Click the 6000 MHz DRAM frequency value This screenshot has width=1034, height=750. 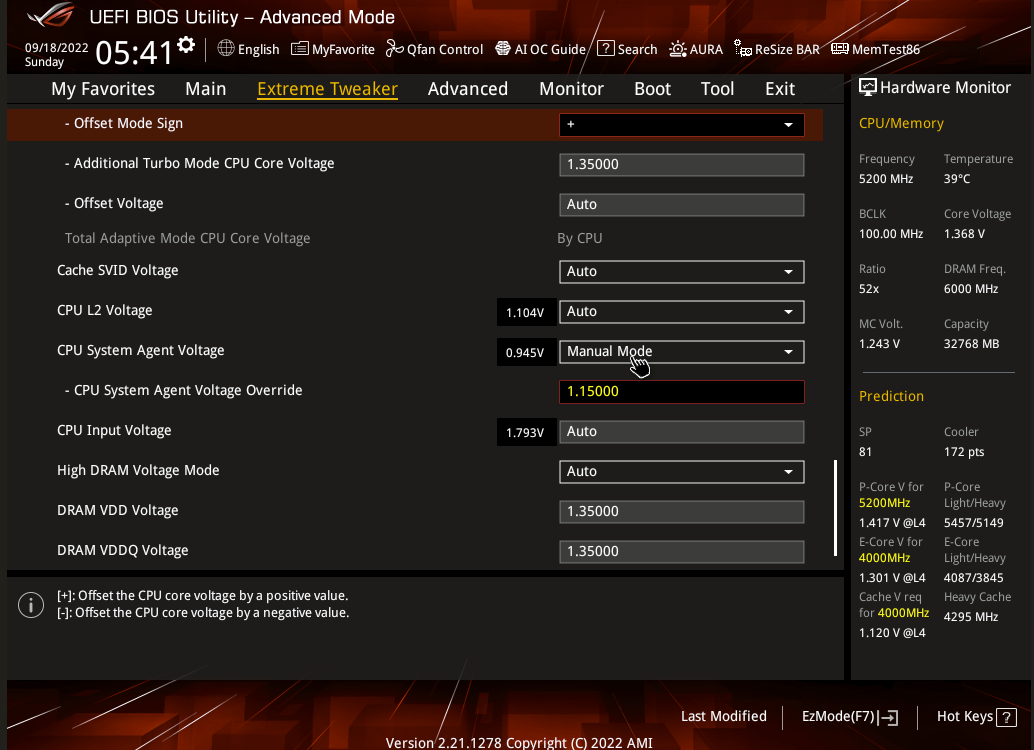click(971, 289)
